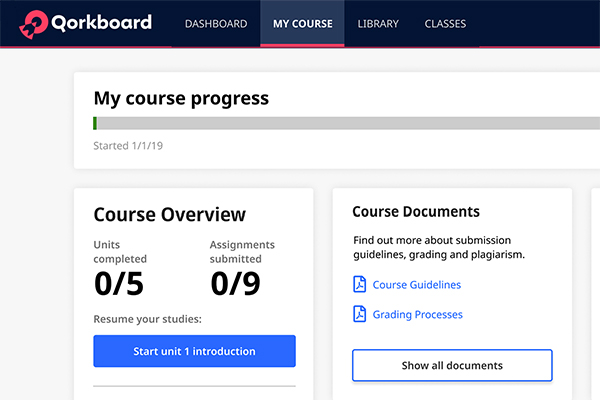This screenshot has height=400, width=600.
Task: Open the Course Guidelines link
Action: 417,285
